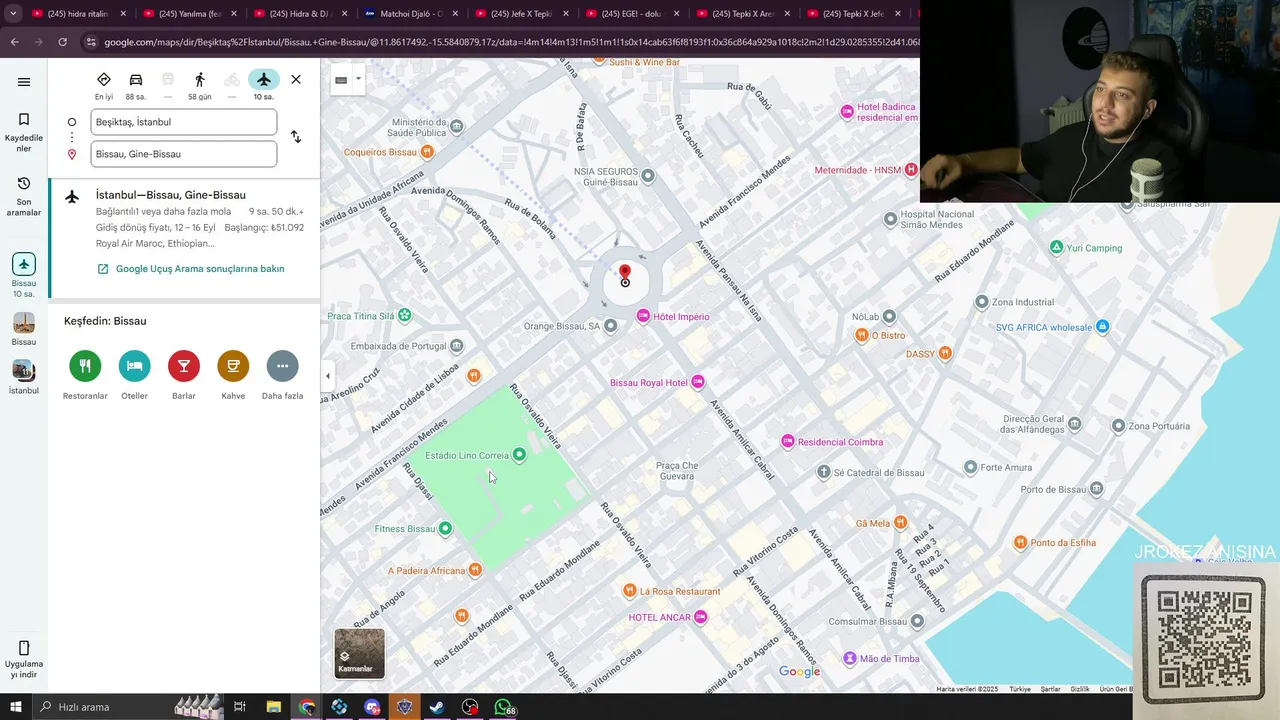
Task: Open Fitness Bissau marker
Action: pyautogui.click(x=445, y=528)
